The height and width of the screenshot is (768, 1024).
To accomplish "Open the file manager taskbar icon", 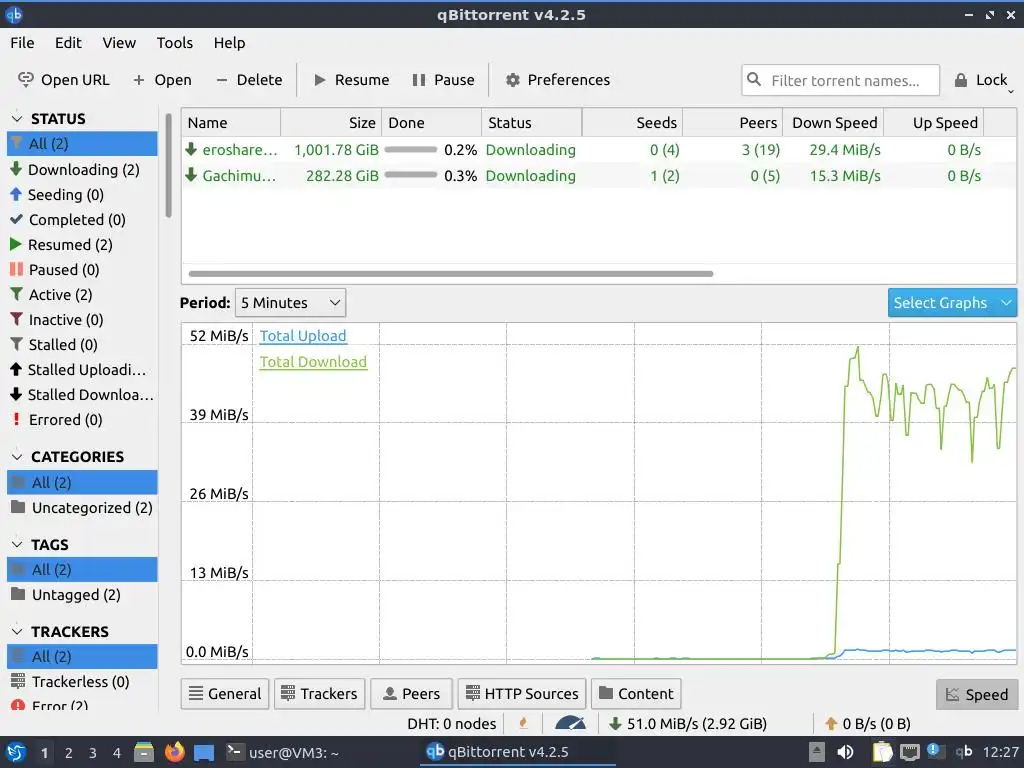I will point(144,752).
